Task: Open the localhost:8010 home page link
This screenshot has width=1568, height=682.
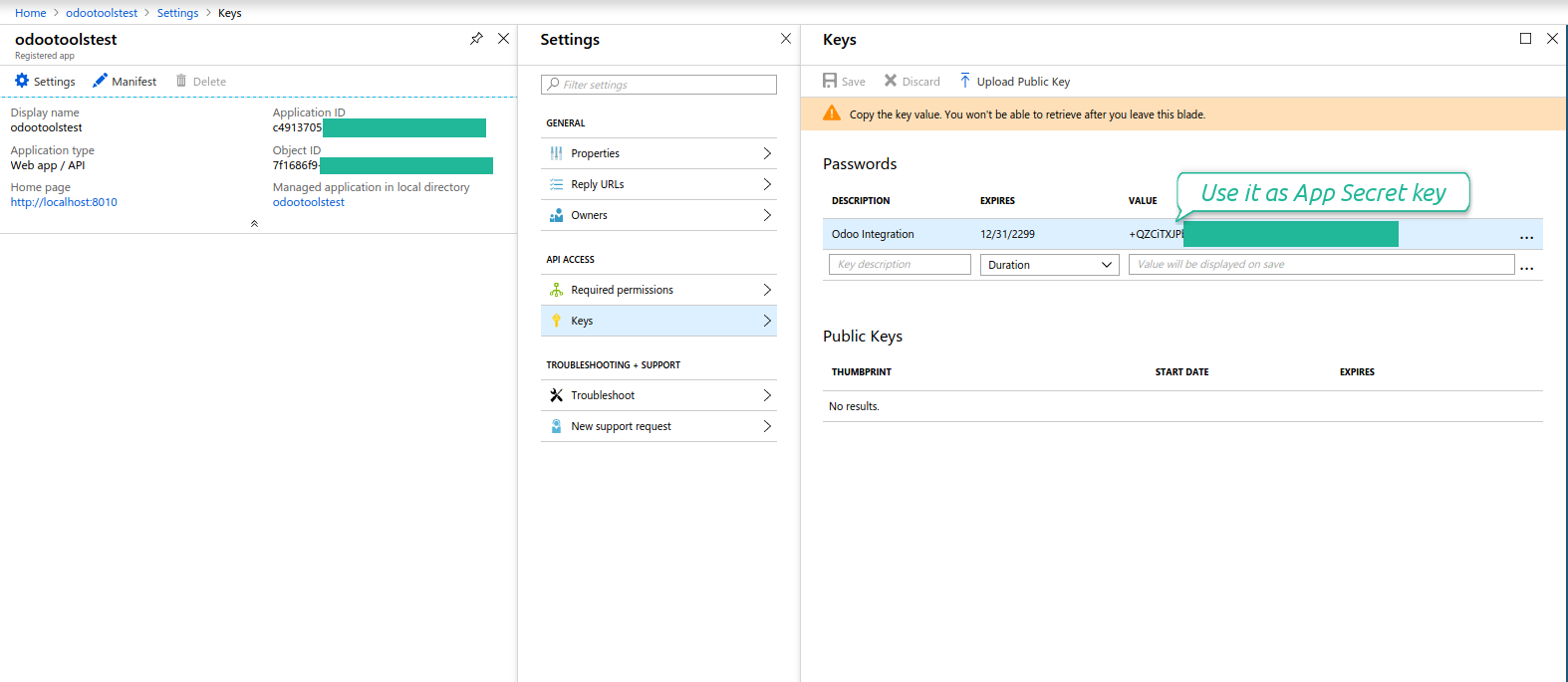Action: coord(64,202)
